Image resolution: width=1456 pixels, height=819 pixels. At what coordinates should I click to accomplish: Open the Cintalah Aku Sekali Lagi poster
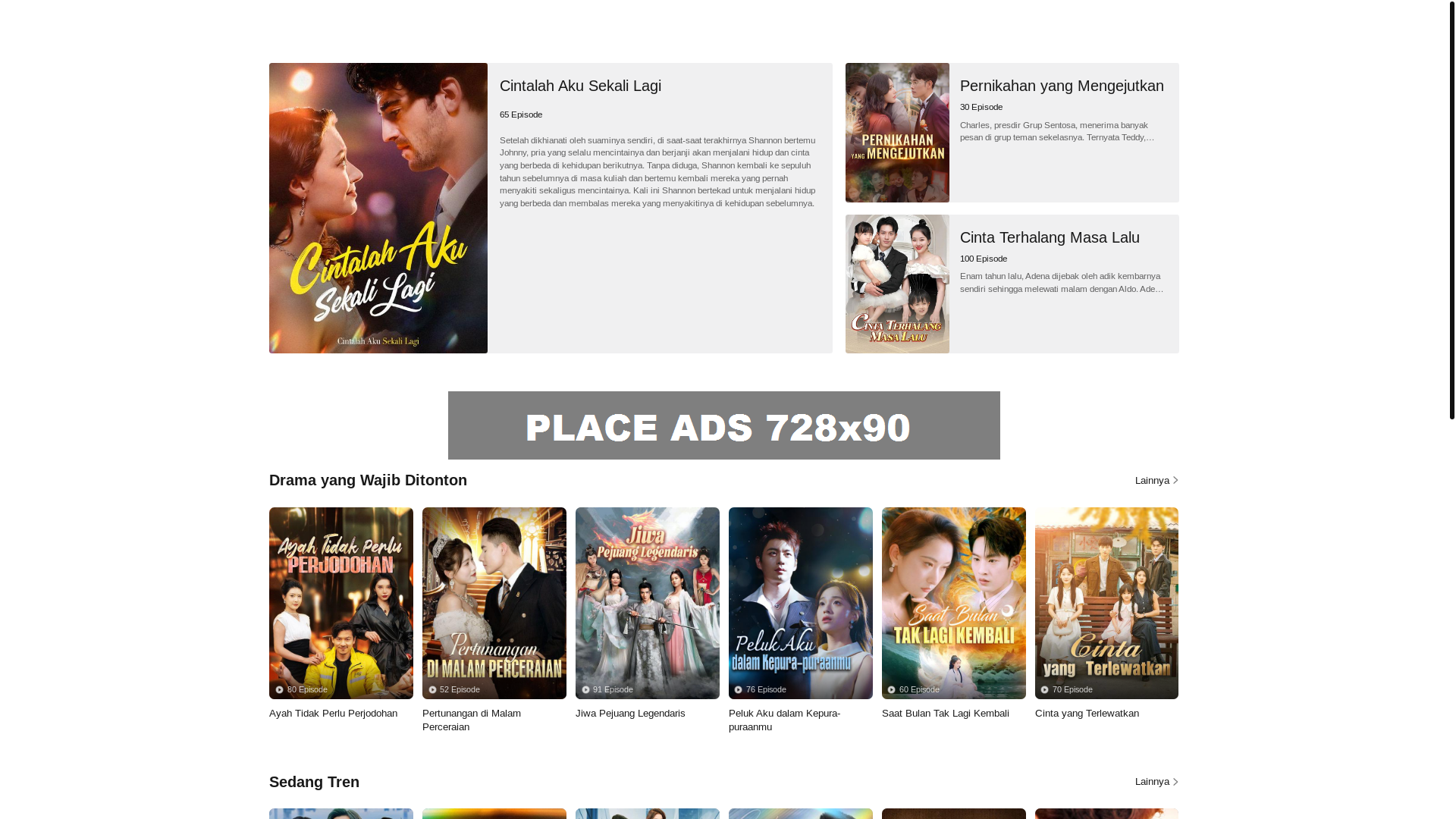pos(378,208)
